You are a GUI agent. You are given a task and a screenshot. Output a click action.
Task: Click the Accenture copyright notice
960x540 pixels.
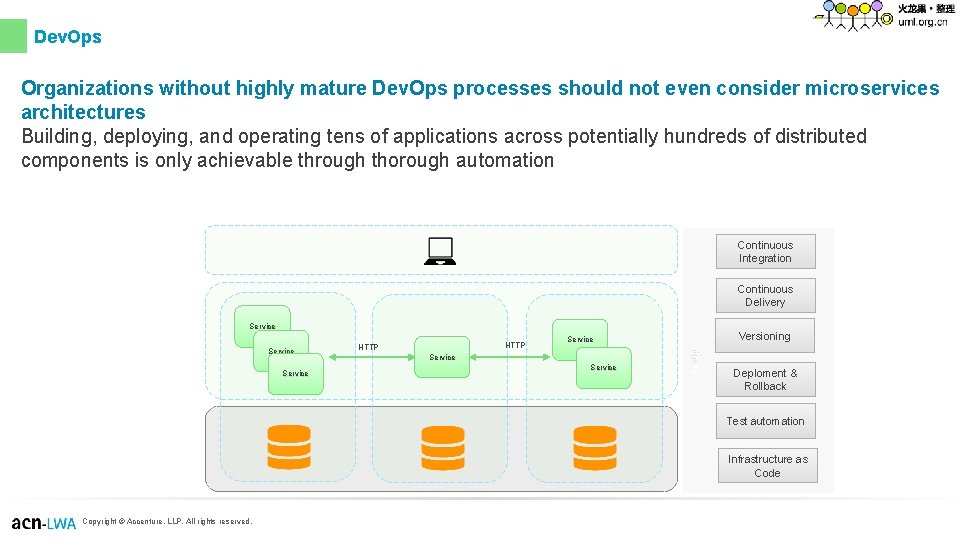click(167, 522)
